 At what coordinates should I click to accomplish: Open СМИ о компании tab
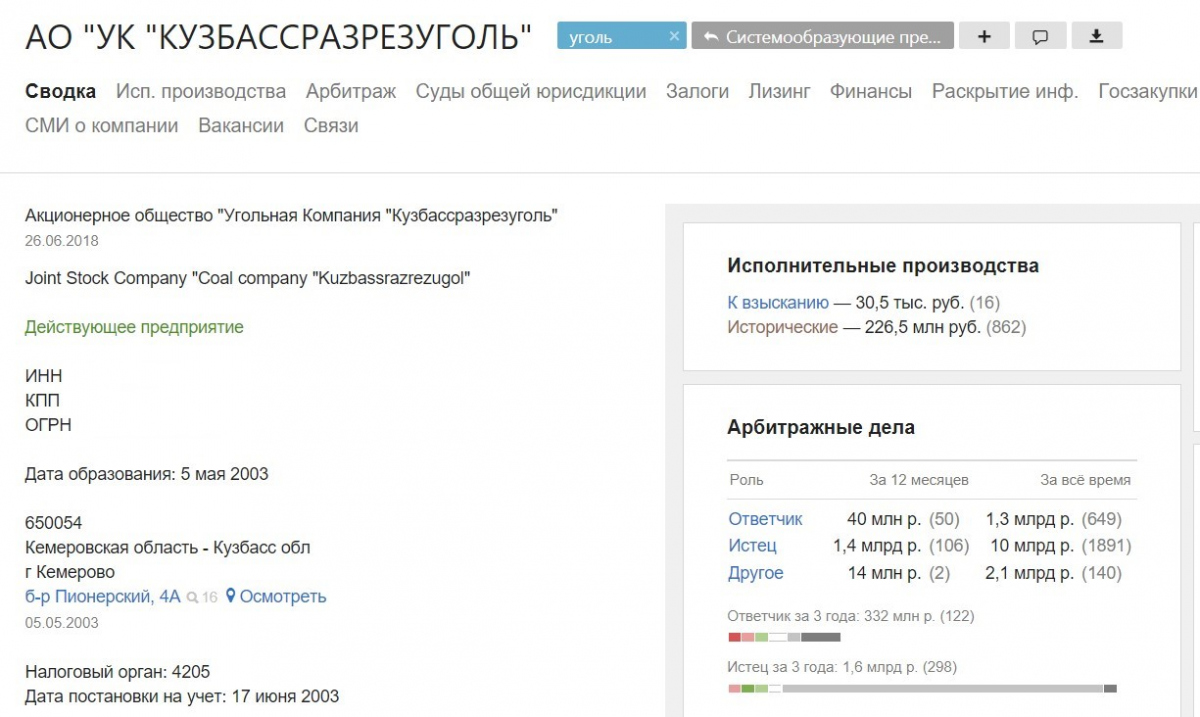102,125
